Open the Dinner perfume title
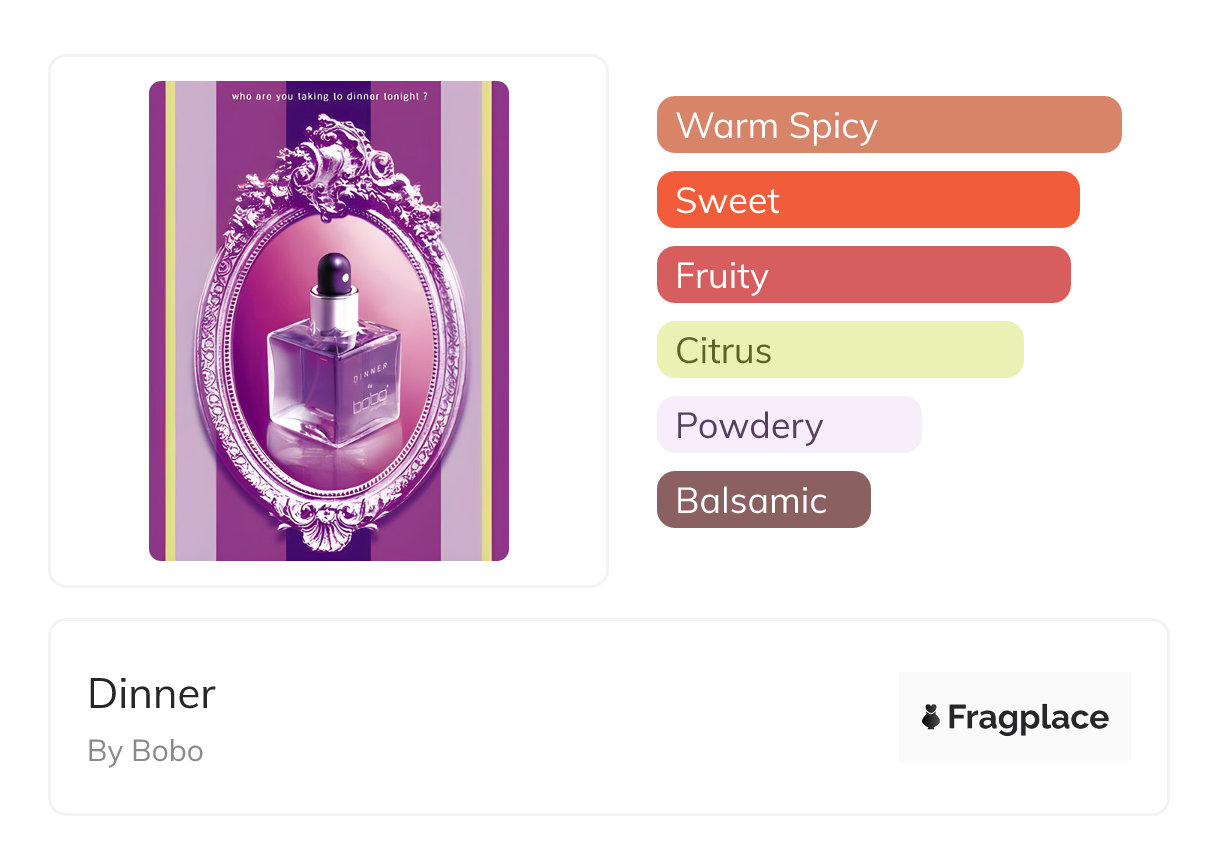The image size is (1218, 864). click(x=152, y=694)
